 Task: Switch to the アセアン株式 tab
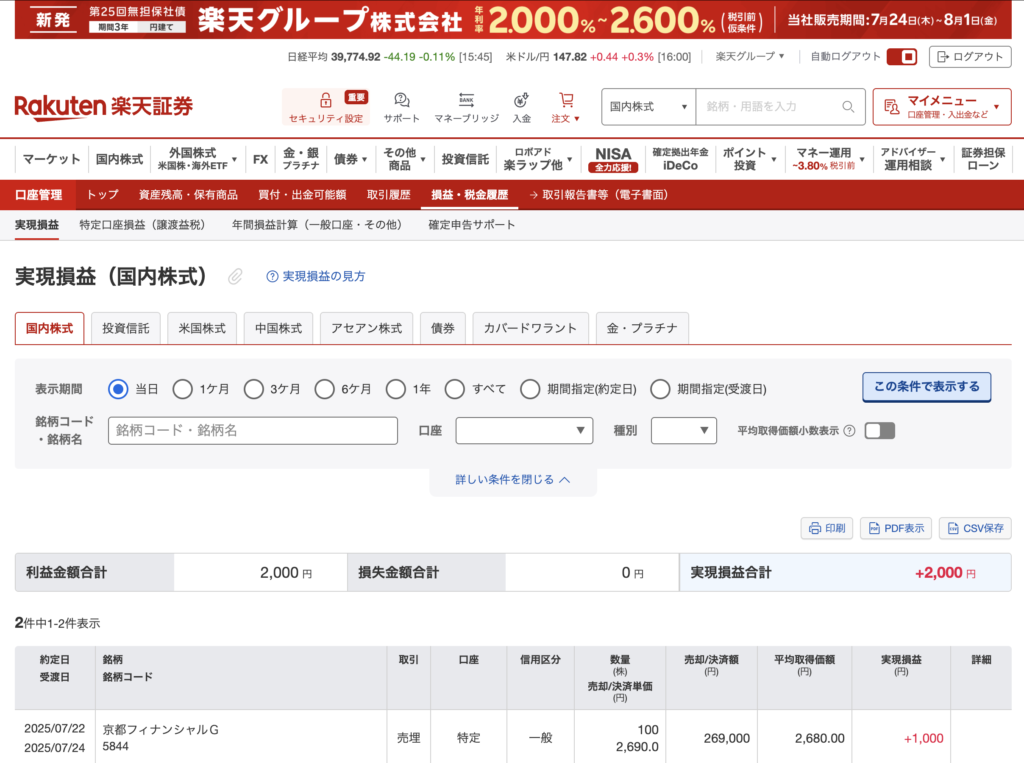coord(366,328)
